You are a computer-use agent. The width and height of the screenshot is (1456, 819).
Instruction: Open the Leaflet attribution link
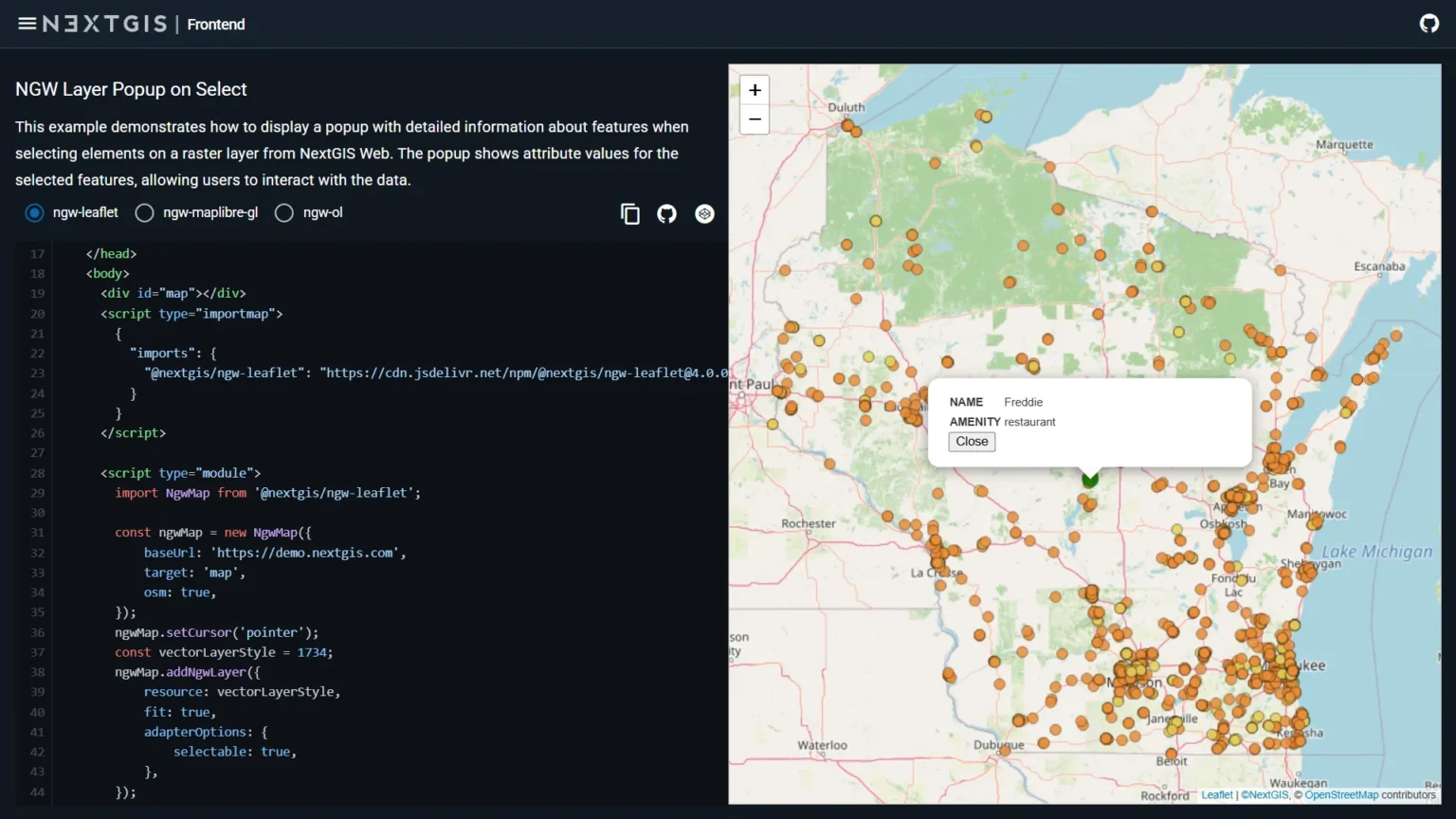click(1217, 795)
